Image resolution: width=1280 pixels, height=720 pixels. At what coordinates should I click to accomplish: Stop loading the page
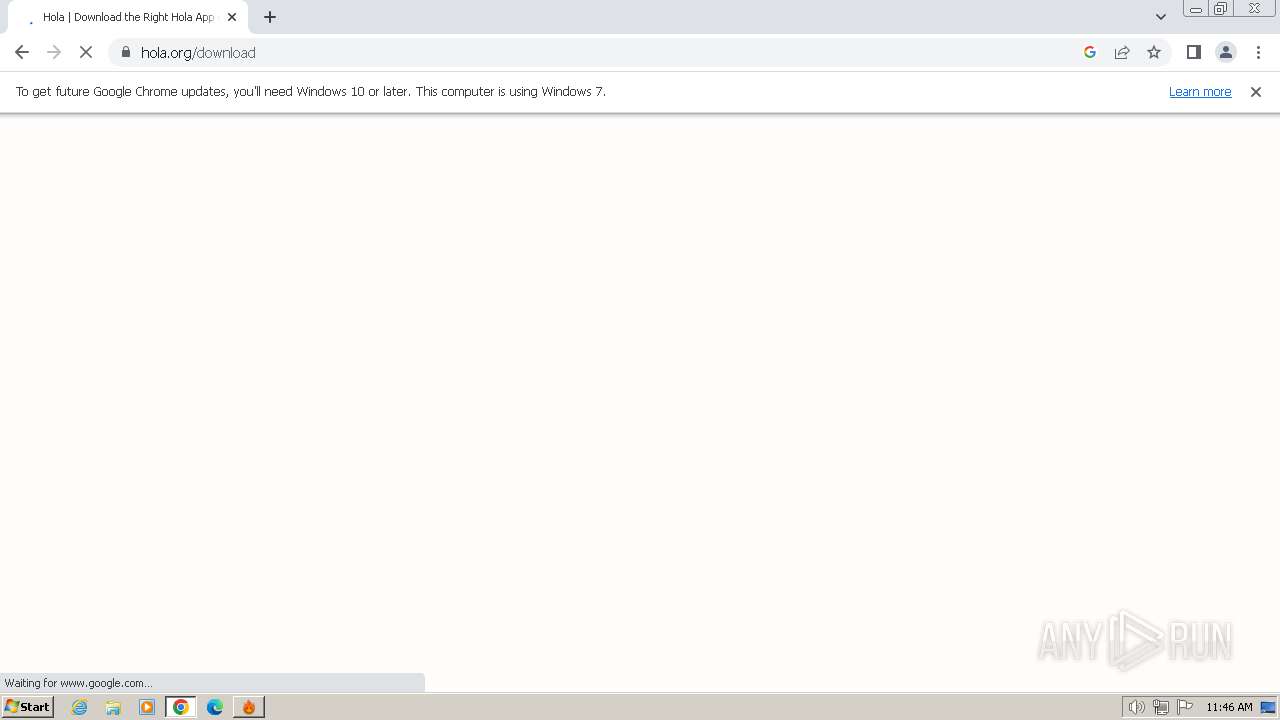[86, 52]
